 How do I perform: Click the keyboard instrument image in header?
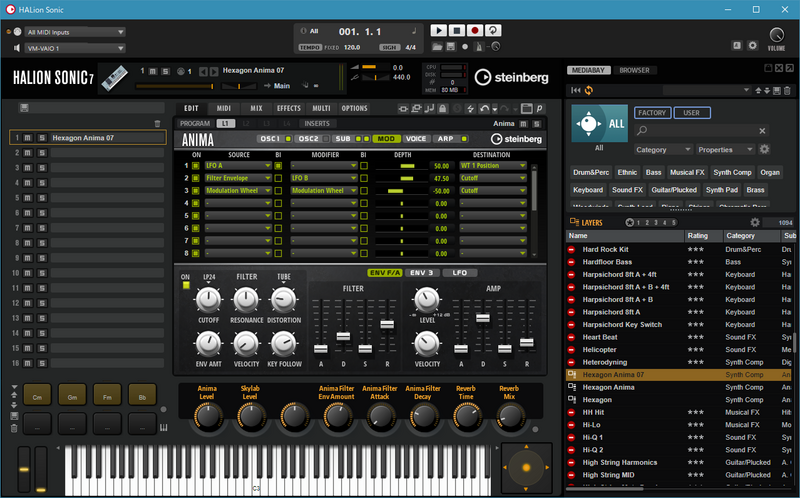pos(115,78)
